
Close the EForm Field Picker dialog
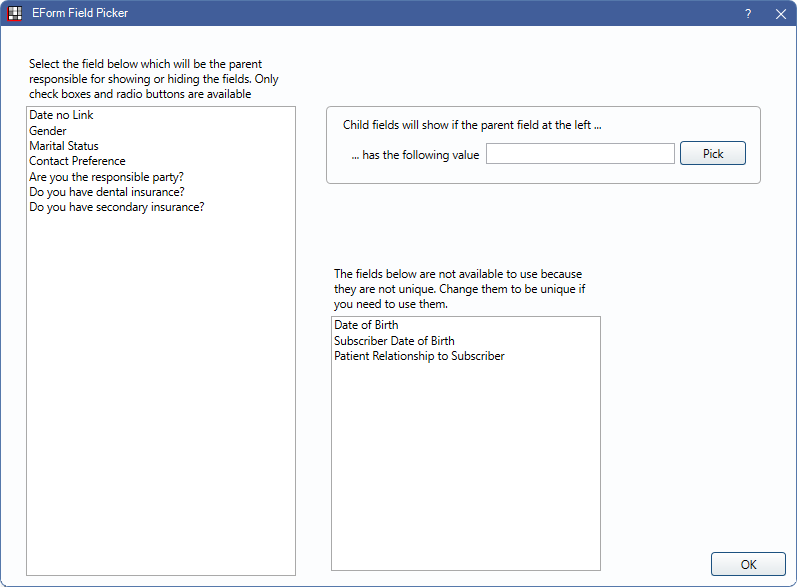coord(780,14)
